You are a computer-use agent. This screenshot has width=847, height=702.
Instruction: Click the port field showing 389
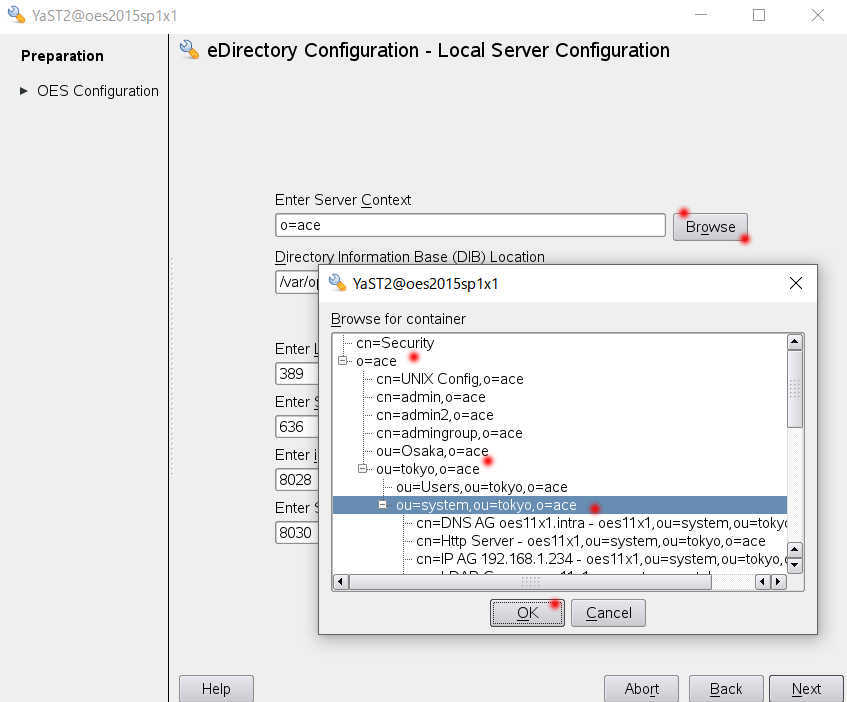click(x=297, y=374)
